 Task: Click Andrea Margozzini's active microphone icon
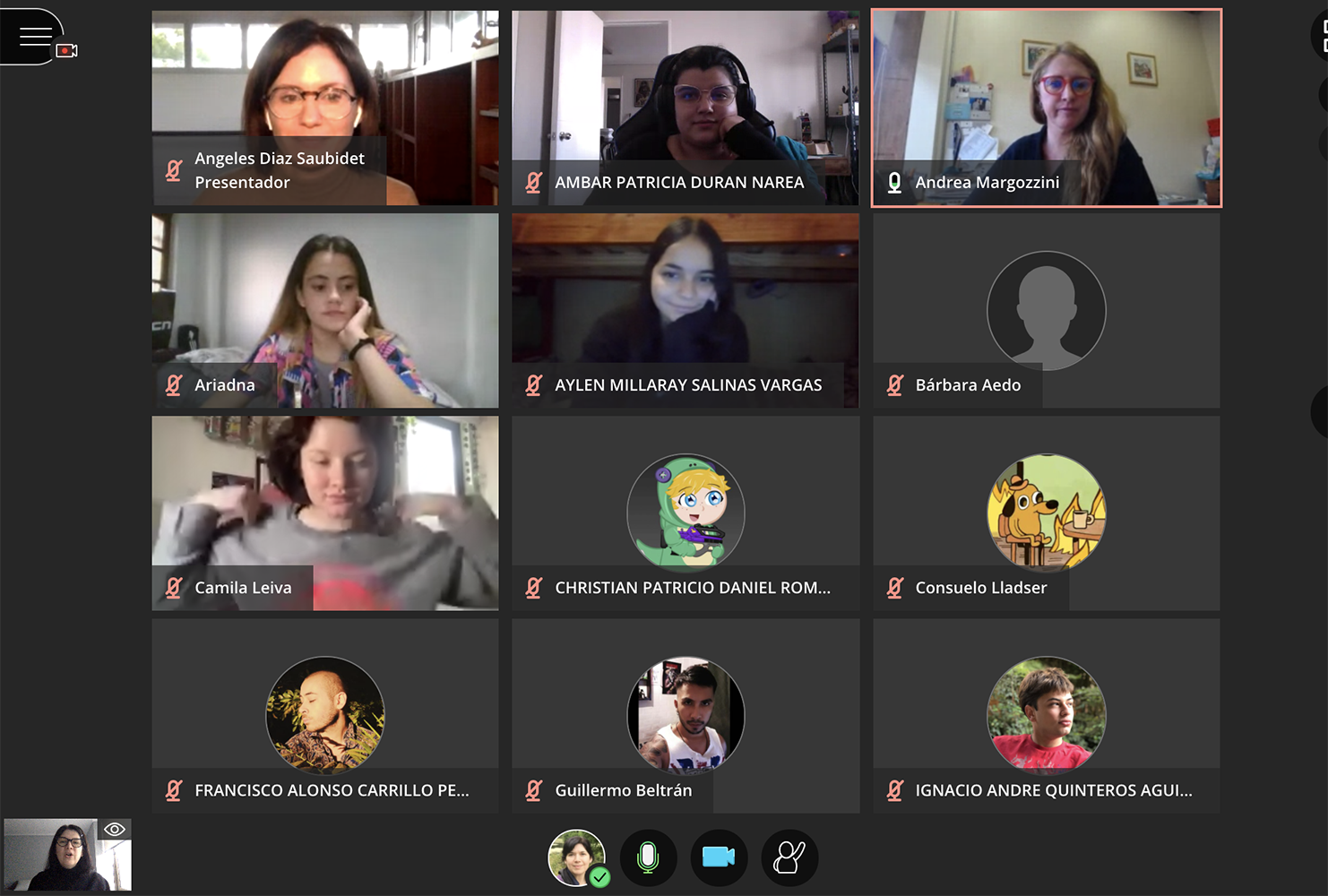click(x=894, y=183)
